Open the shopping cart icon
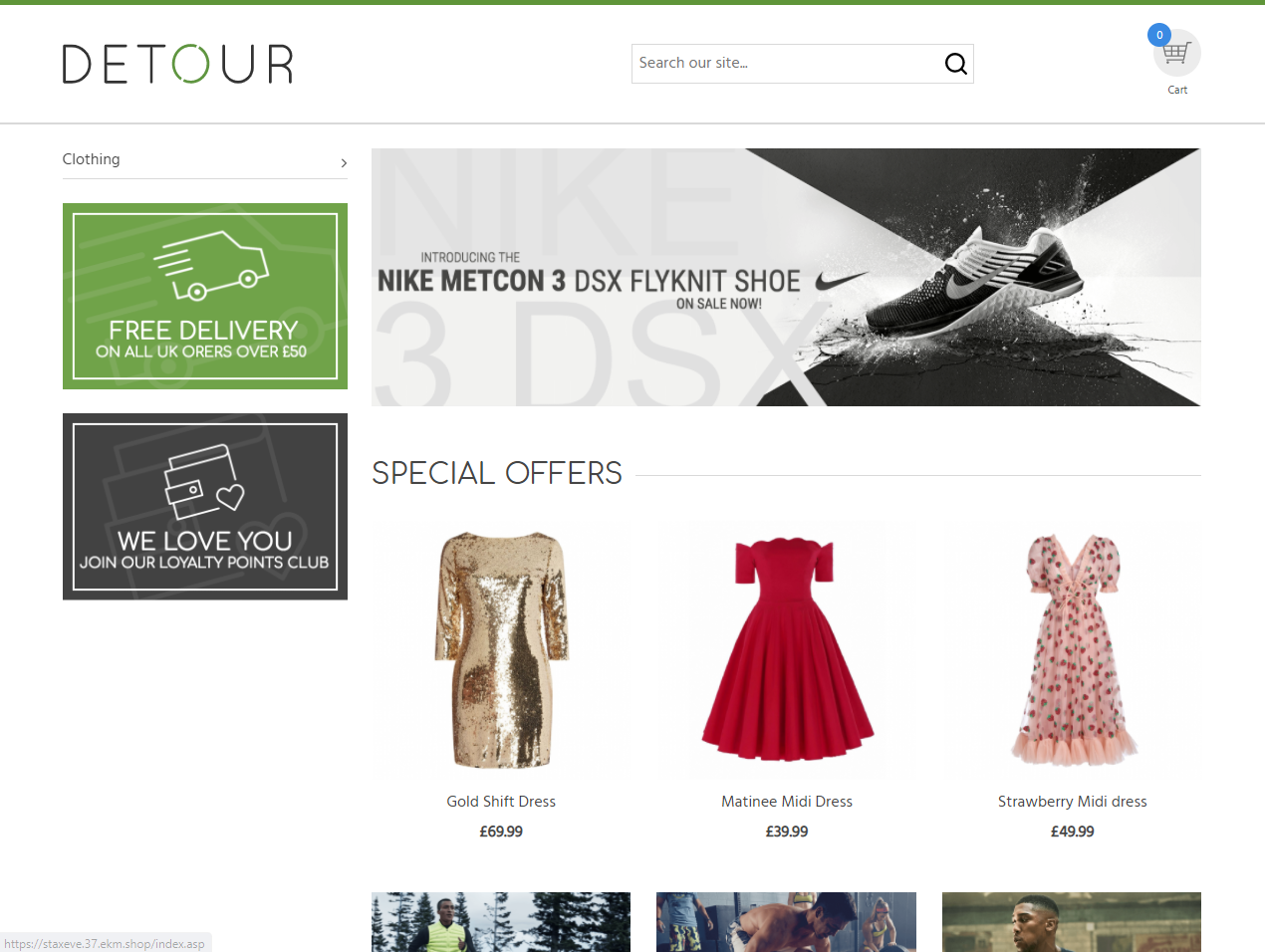 (1177, 53)
